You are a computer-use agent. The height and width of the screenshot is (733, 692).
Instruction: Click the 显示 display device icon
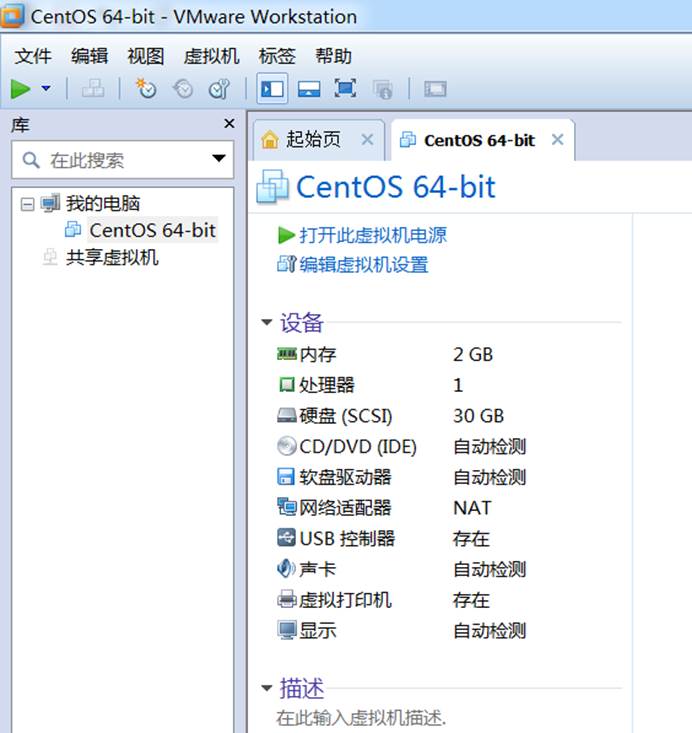click(x=287, y=630)
